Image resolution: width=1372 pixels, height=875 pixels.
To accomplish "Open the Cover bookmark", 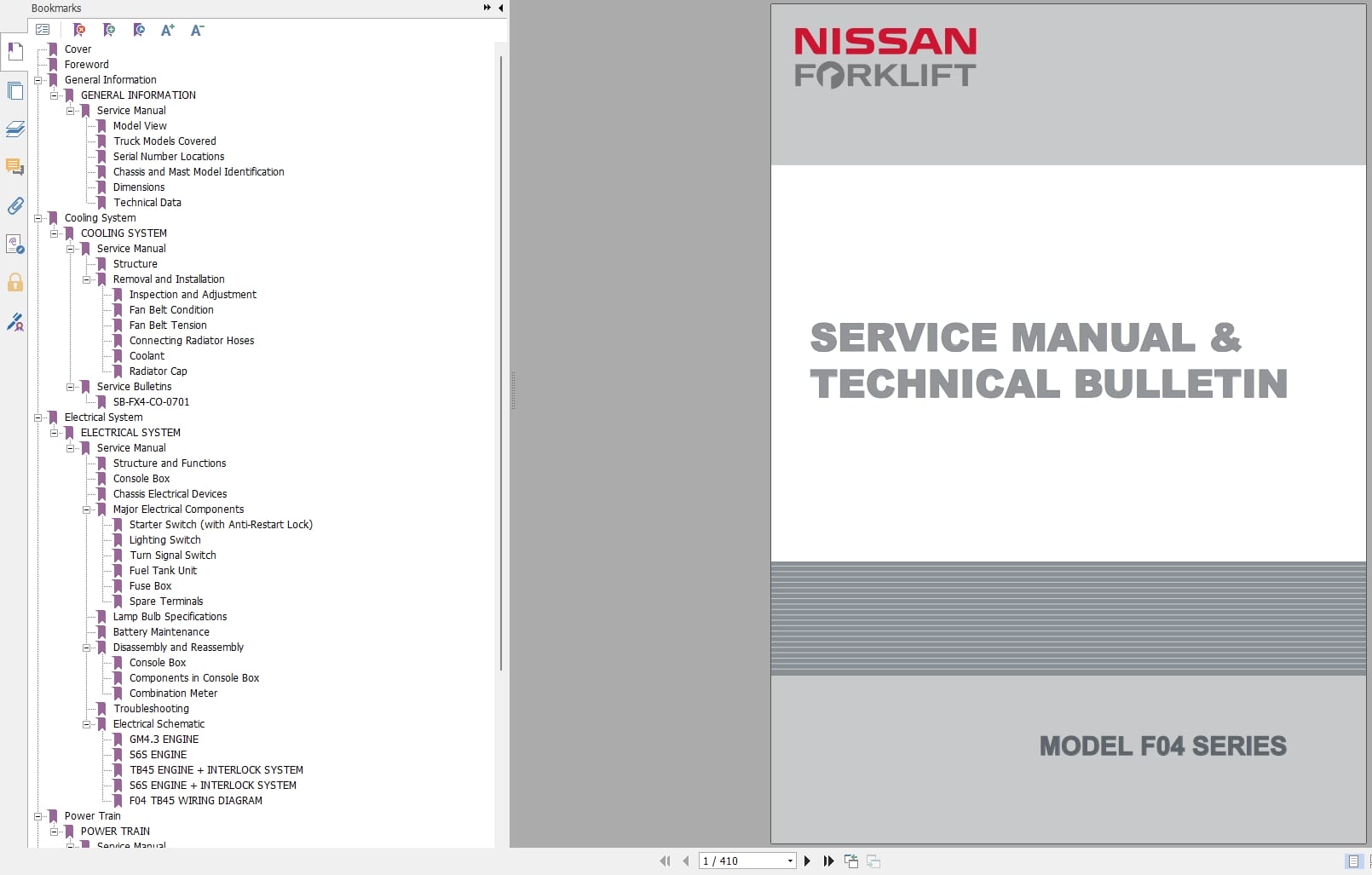I will point(78,49).
